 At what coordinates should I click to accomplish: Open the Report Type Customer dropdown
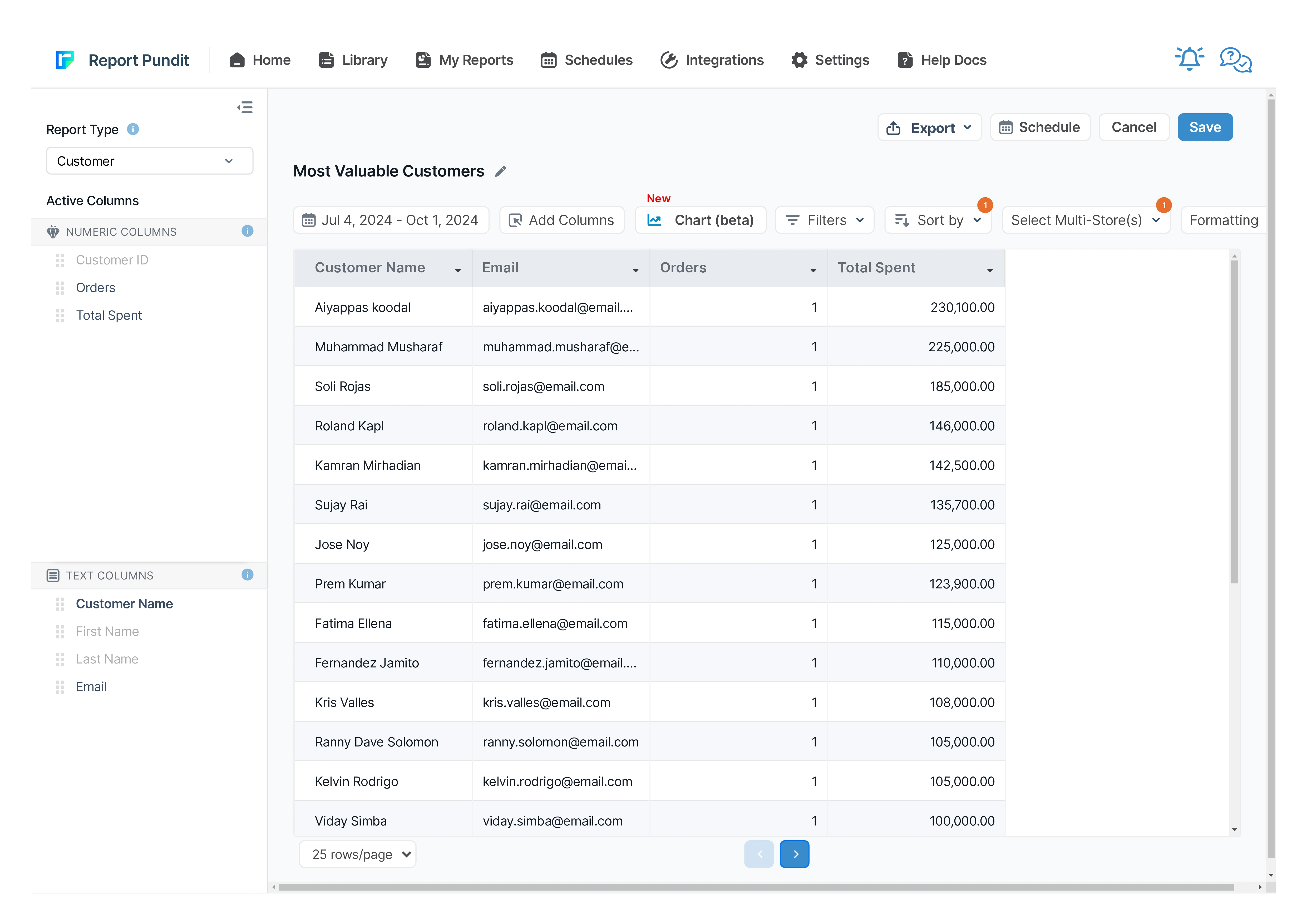(149, 161)
